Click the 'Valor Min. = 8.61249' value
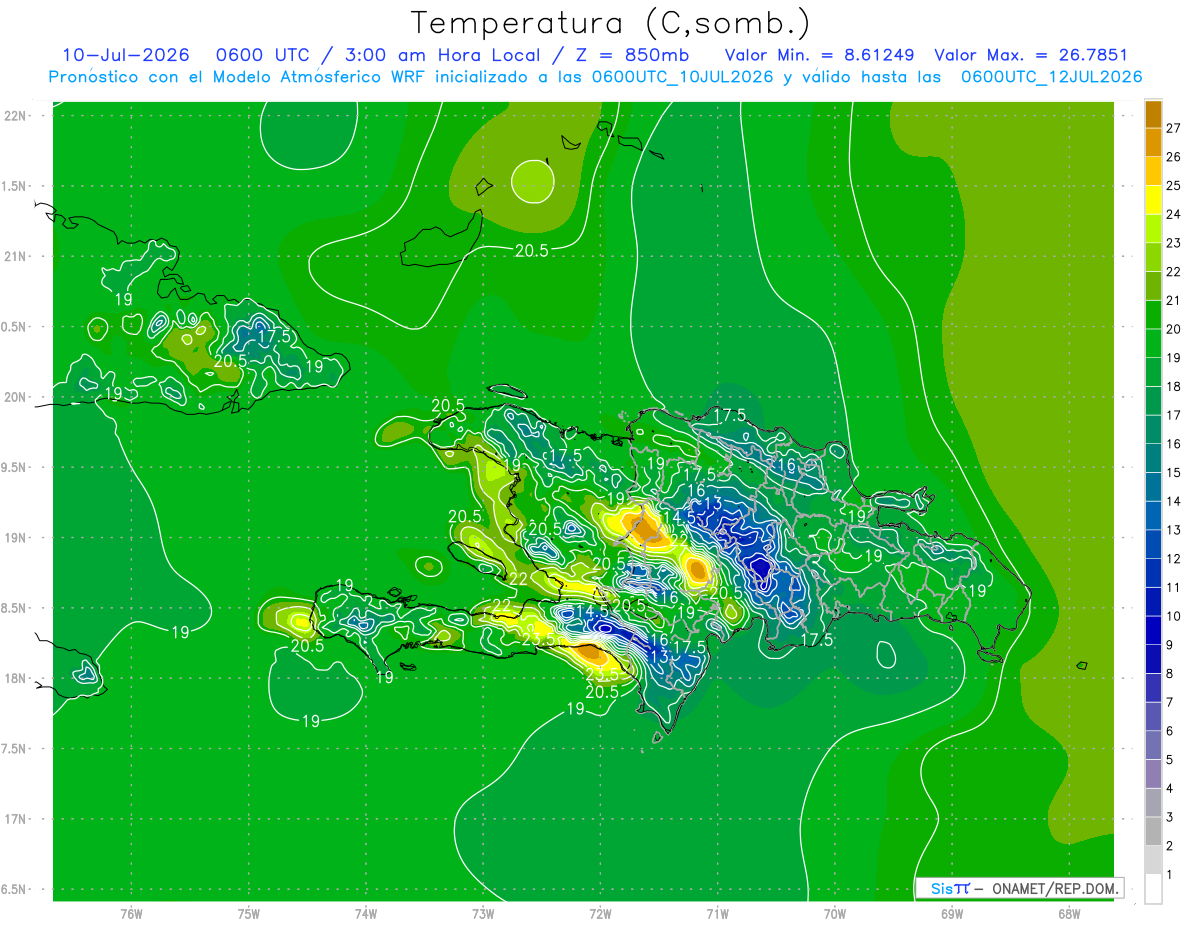 coord(821,55)
